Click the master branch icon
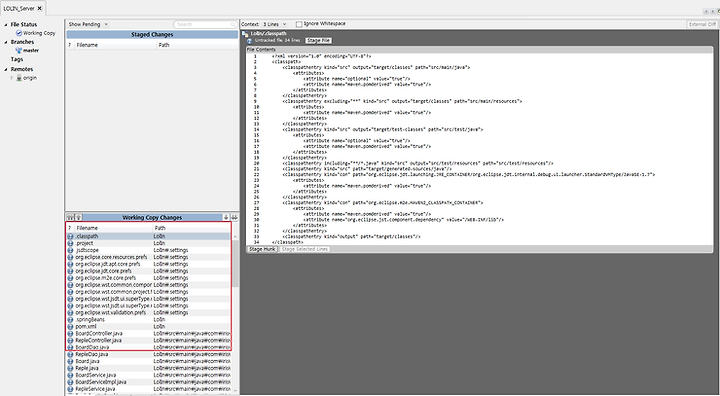The width and height of the screenshot is (720, 396). click(19, 51)
